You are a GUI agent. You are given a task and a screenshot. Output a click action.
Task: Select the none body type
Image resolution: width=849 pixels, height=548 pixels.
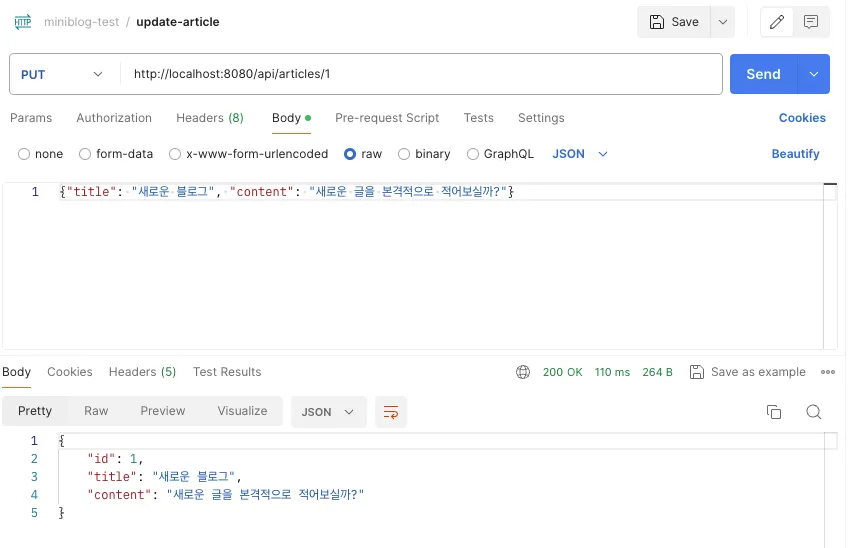pos(24,154)
